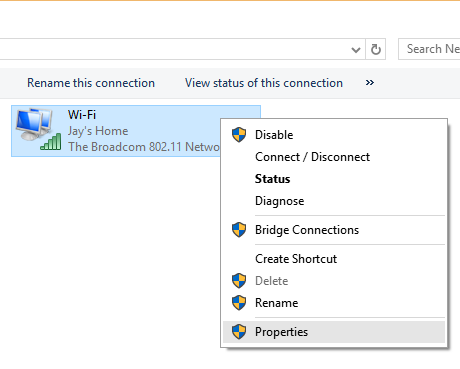Viewport: 460px width, 369px height.
Task: Click green signal strength bars icon
Action: [x=51, y=142]
